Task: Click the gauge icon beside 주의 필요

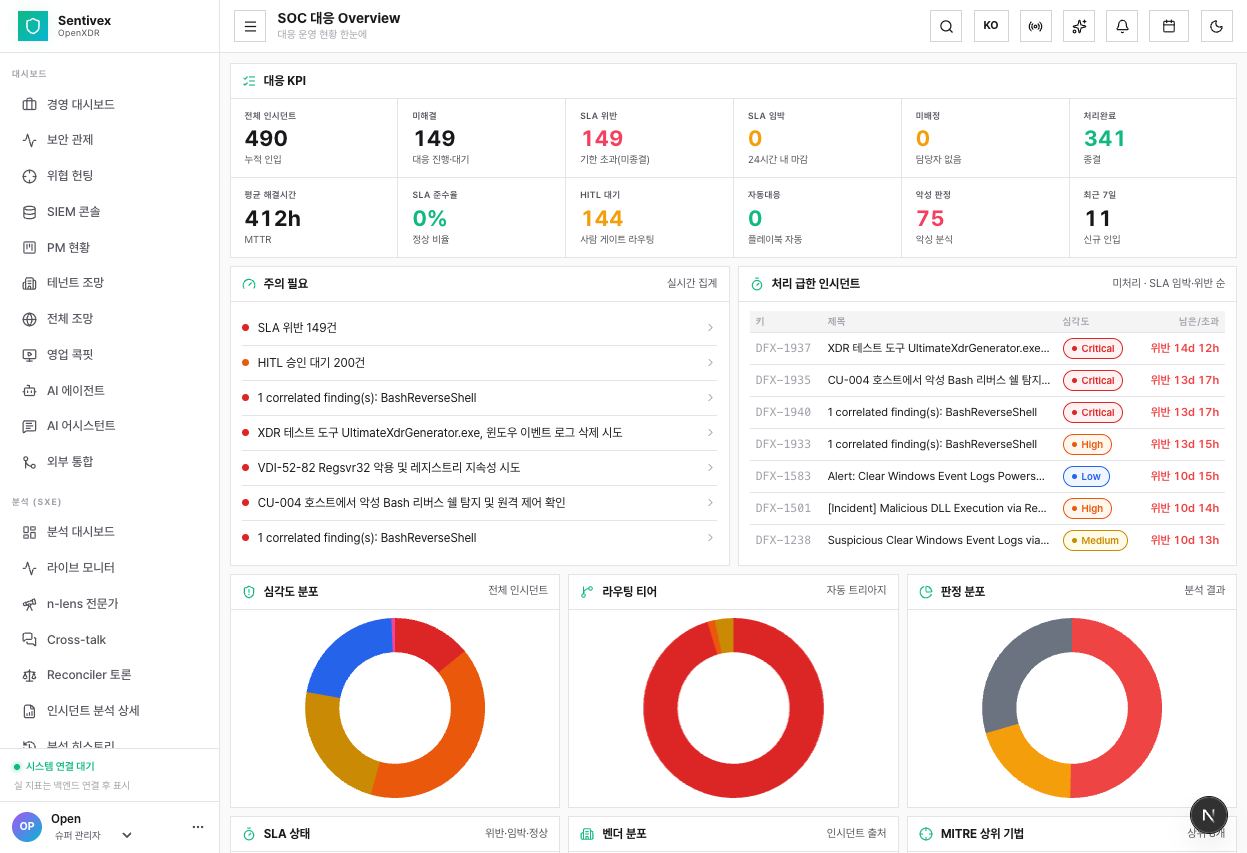Action: click(249, 284)
